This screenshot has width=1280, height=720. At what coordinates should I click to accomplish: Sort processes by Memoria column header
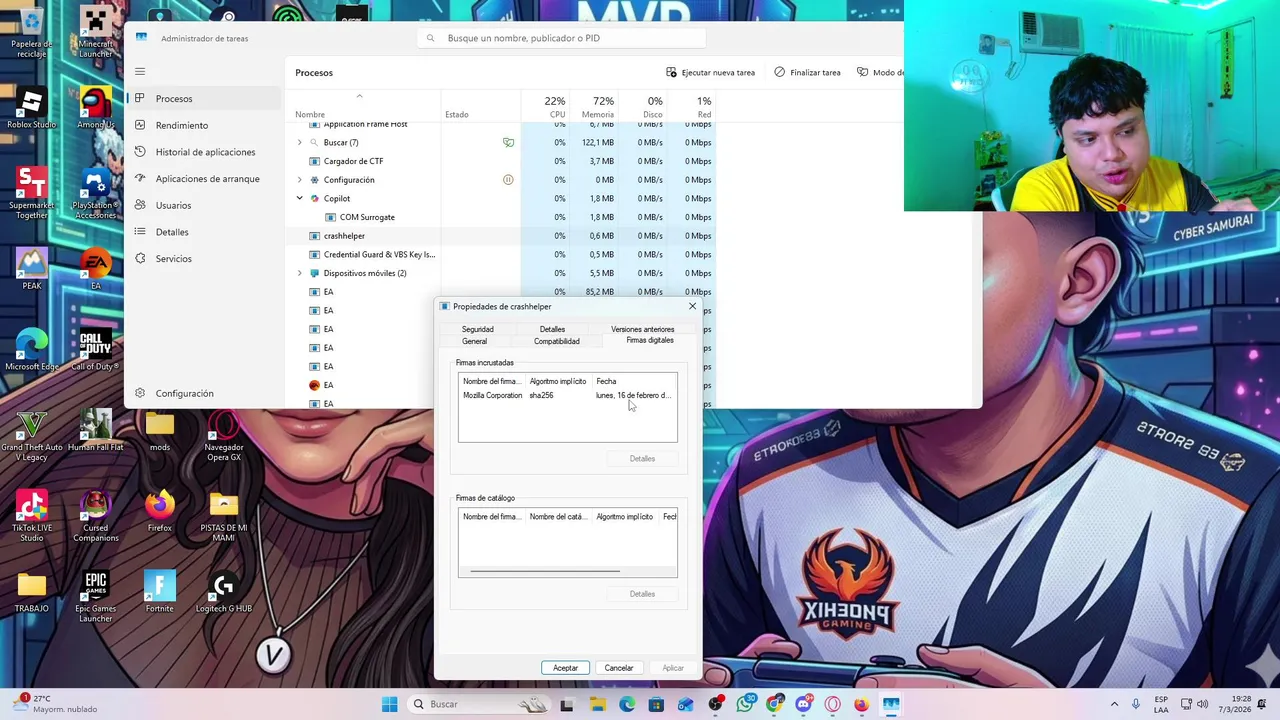click(594, 107)
